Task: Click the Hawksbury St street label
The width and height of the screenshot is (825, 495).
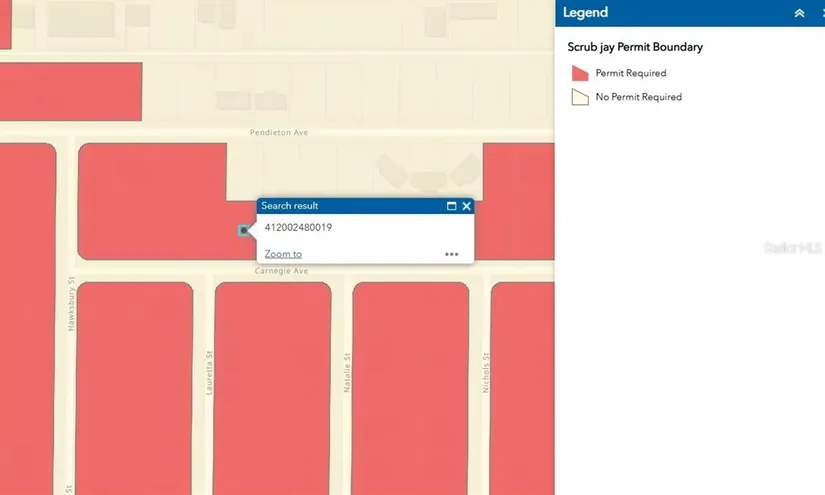Action: coord(72,304)
